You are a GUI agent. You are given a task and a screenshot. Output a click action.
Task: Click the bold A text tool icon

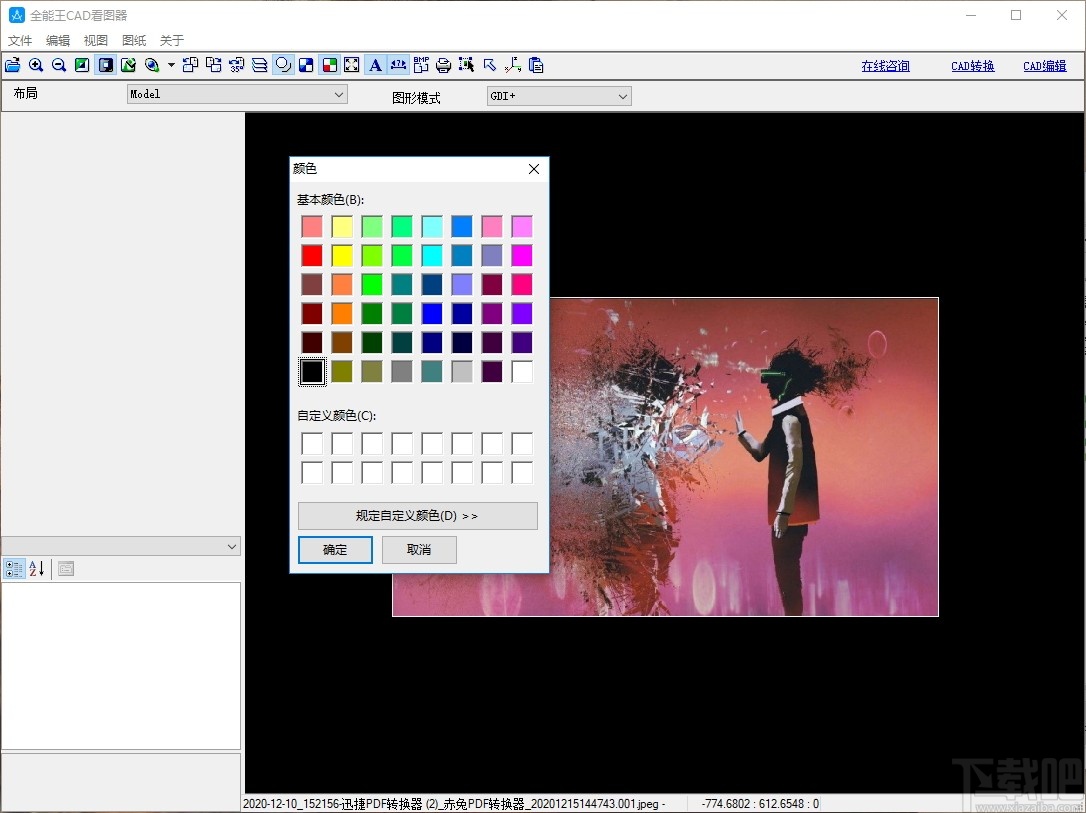point(375,65)
